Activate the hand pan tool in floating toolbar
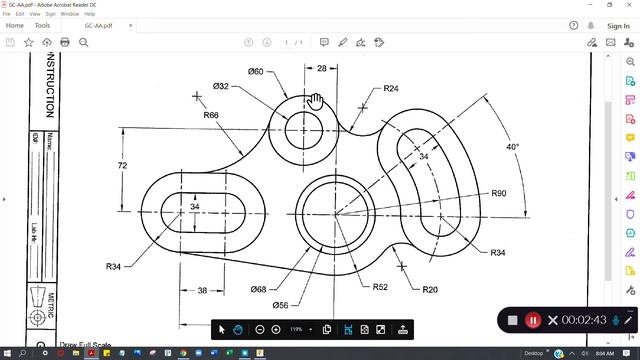This screenshot has height=360, width=640. pyautogui.click(x=238, y=329)
